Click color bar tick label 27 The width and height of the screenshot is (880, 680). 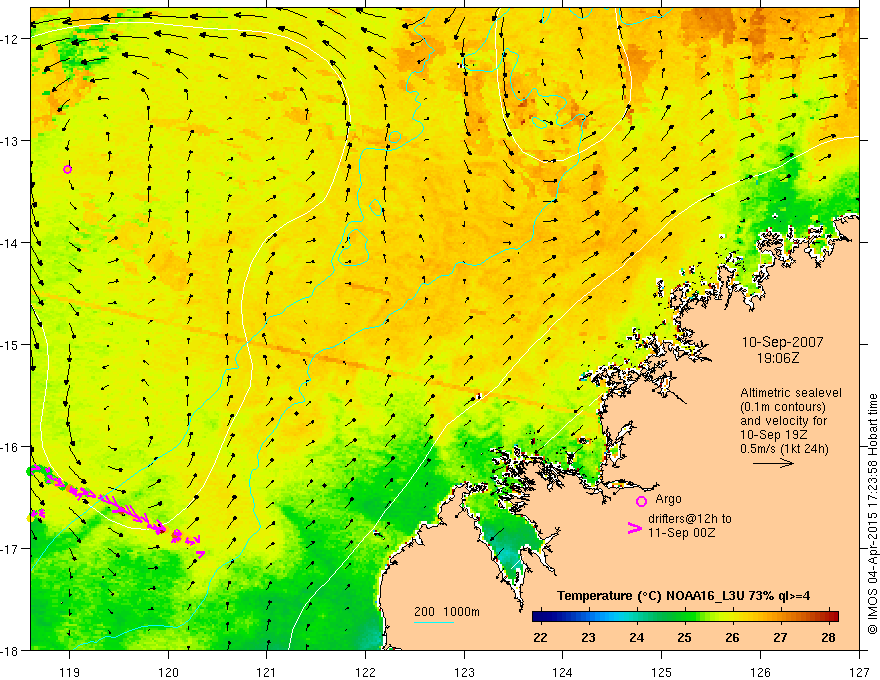pos(780,637)
